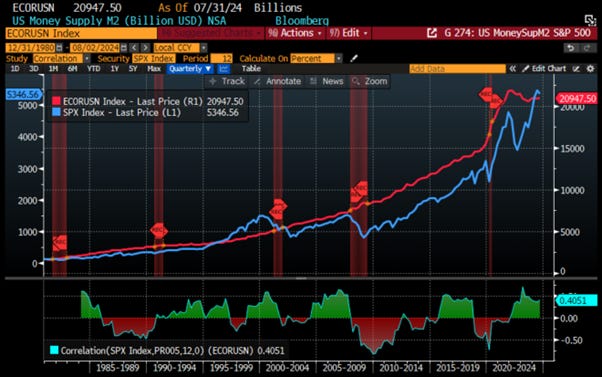Step date range forward with right arrow
This screenshot has height=377, width=602.
tap(145, 48)
